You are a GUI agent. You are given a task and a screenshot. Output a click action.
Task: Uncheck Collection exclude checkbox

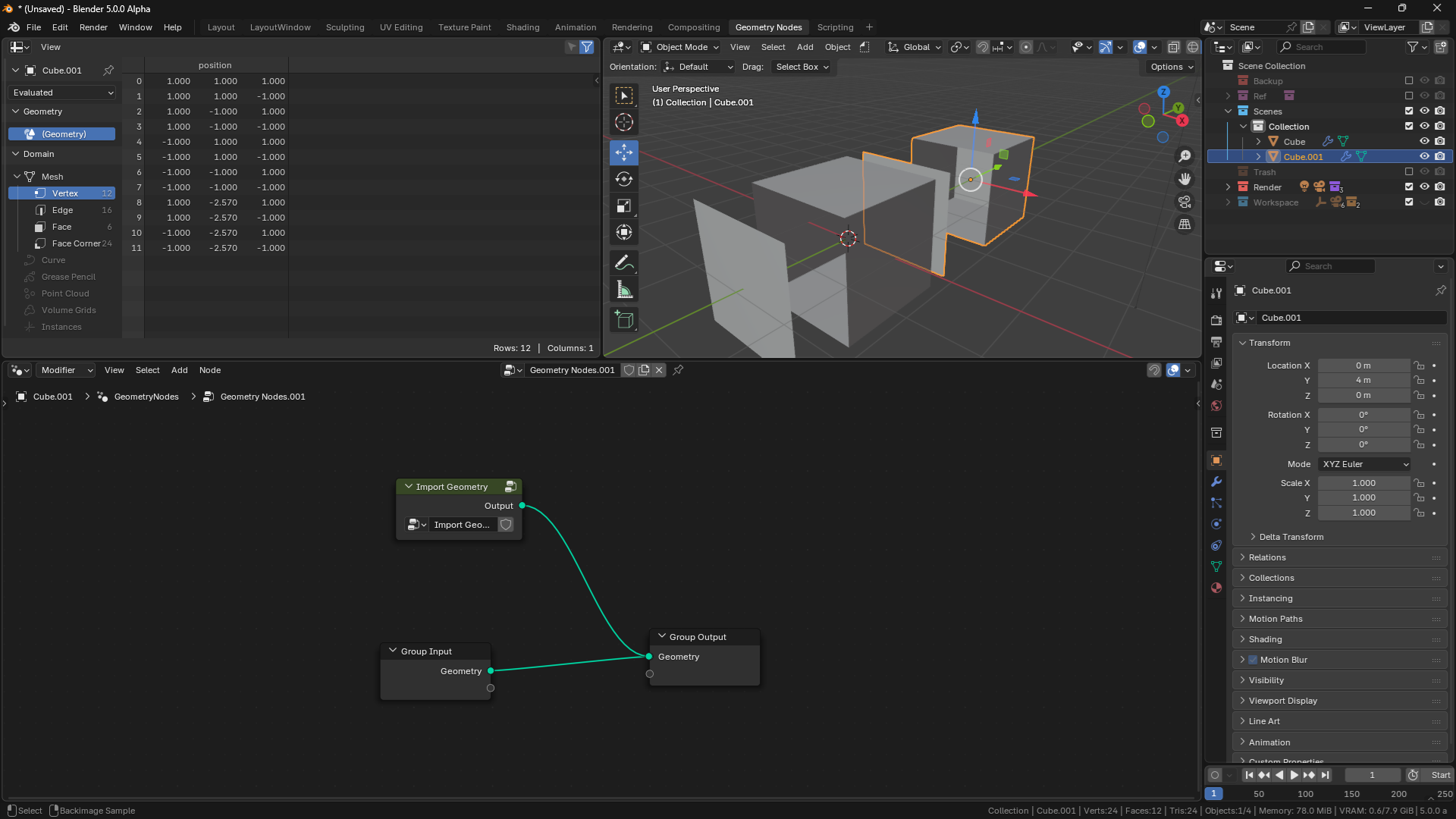click(1409, 126)
